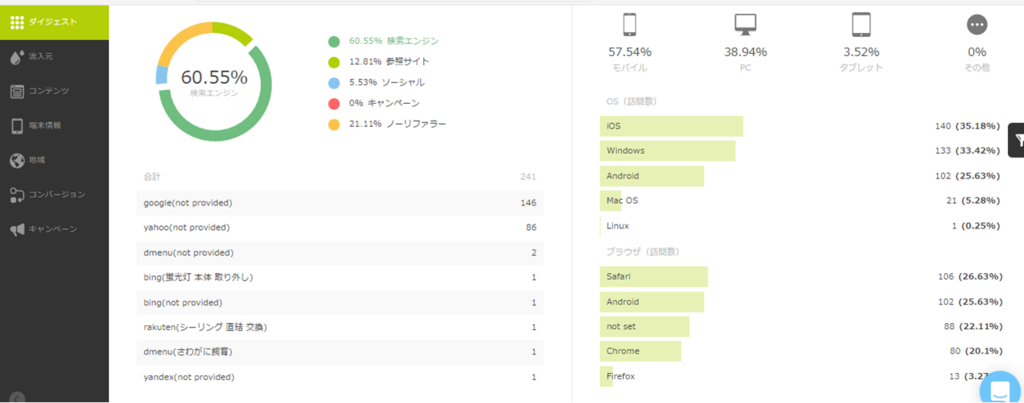Toggle the ノーリファラー legend entry
The image size is (1024, 403).
click(397, 124)
